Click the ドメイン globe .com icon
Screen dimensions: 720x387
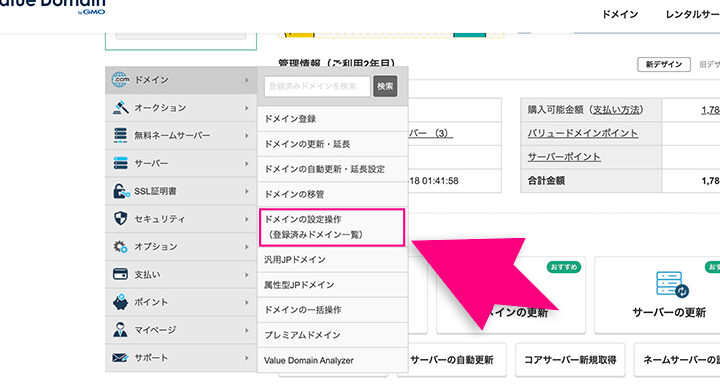(x=120, y=79)
